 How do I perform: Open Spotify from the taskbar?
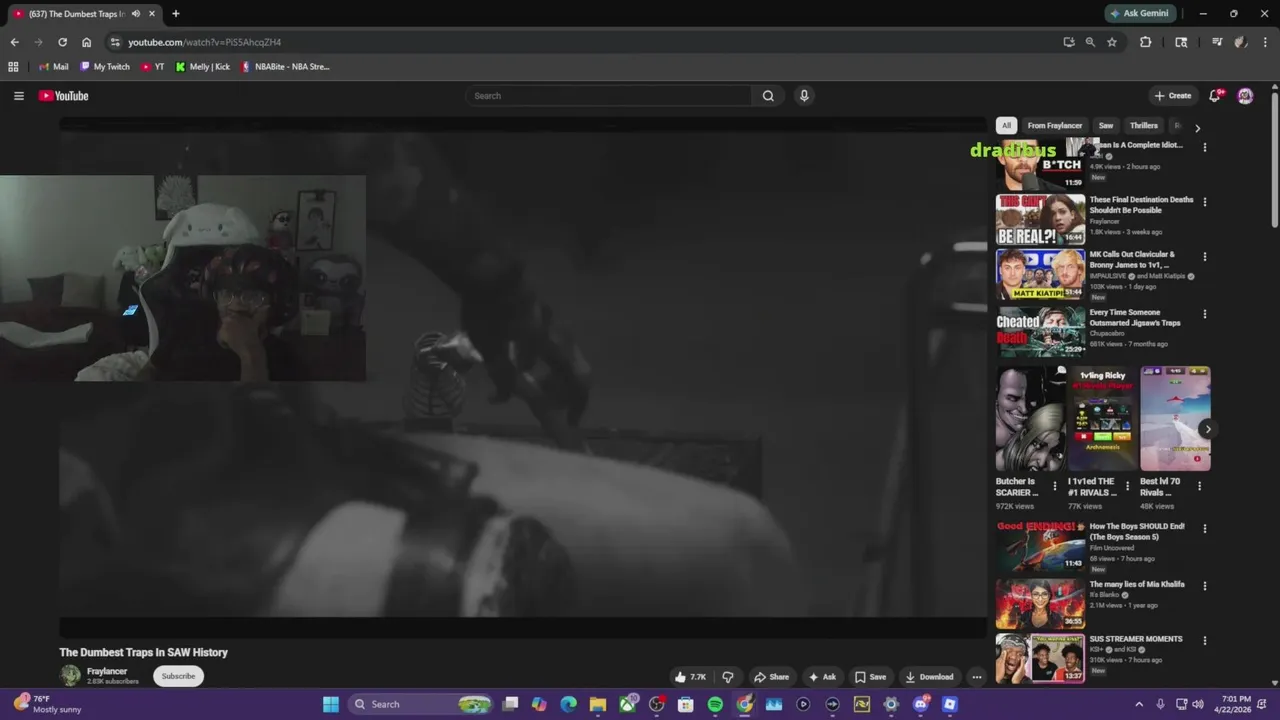click(715, 704)
